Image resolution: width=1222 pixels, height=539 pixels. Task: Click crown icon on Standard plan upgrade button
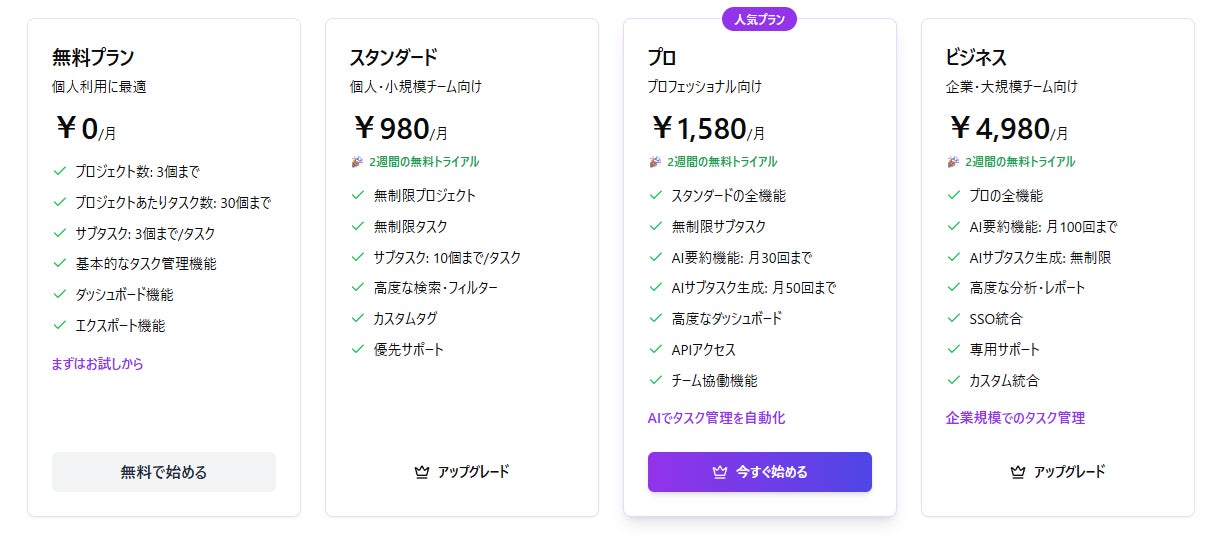[x=421, y=472]
